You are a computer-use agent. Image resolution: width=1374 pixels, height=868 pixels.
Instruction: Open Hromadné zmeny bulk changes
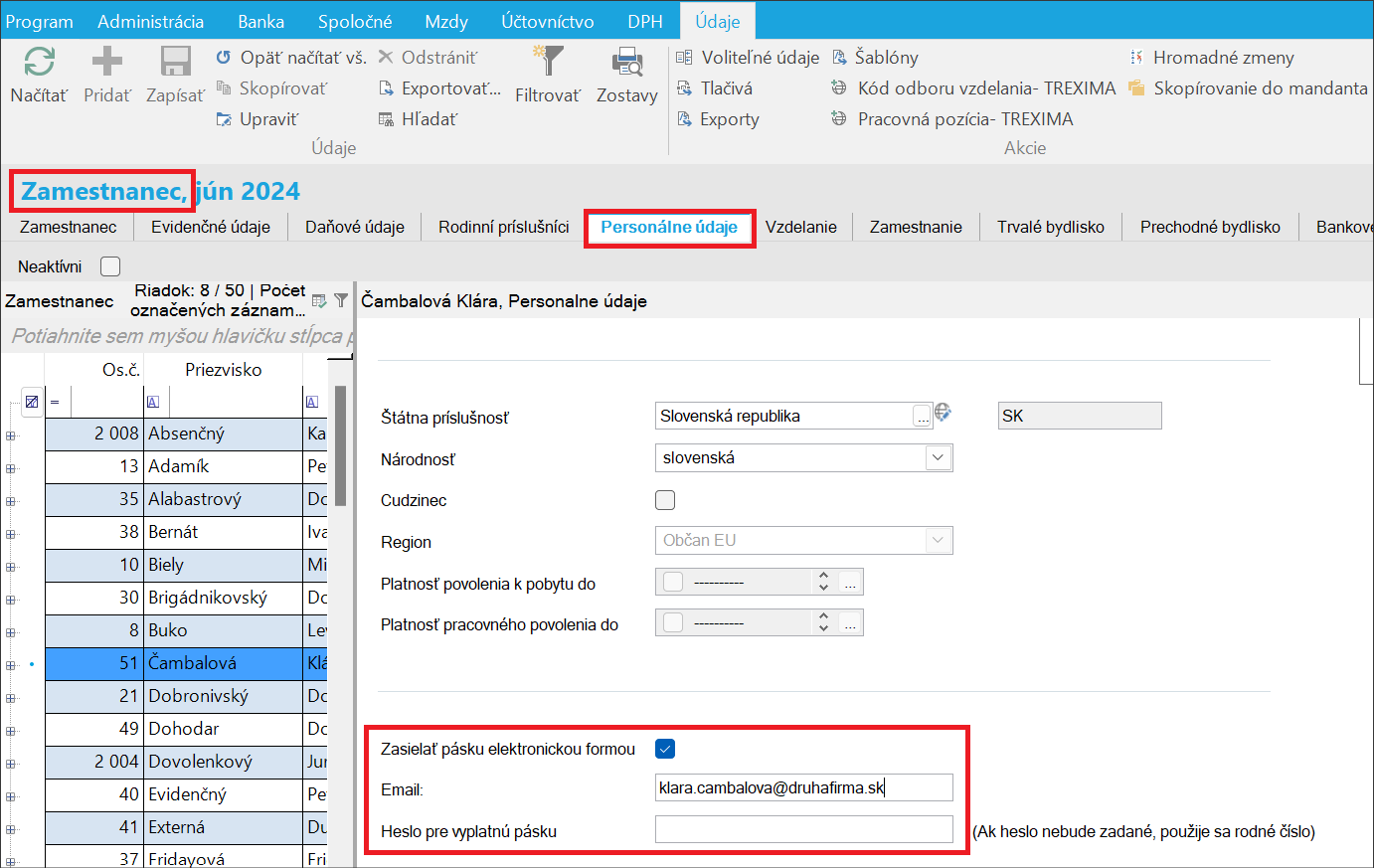(x=1211, y=58)
